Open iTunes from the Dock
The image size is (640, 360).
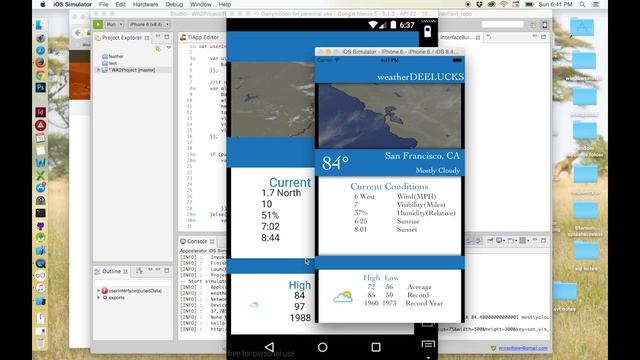(40, 288)
